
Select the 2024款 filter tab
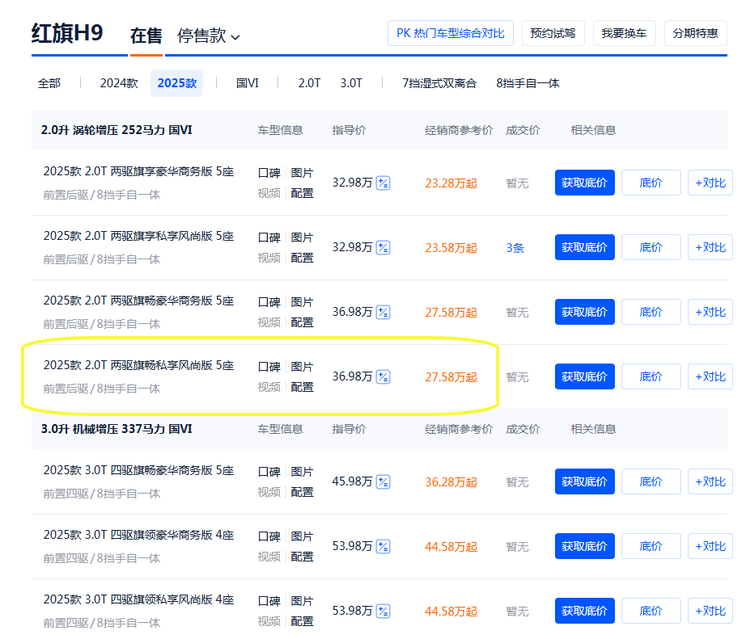click(x=118, y=83)
